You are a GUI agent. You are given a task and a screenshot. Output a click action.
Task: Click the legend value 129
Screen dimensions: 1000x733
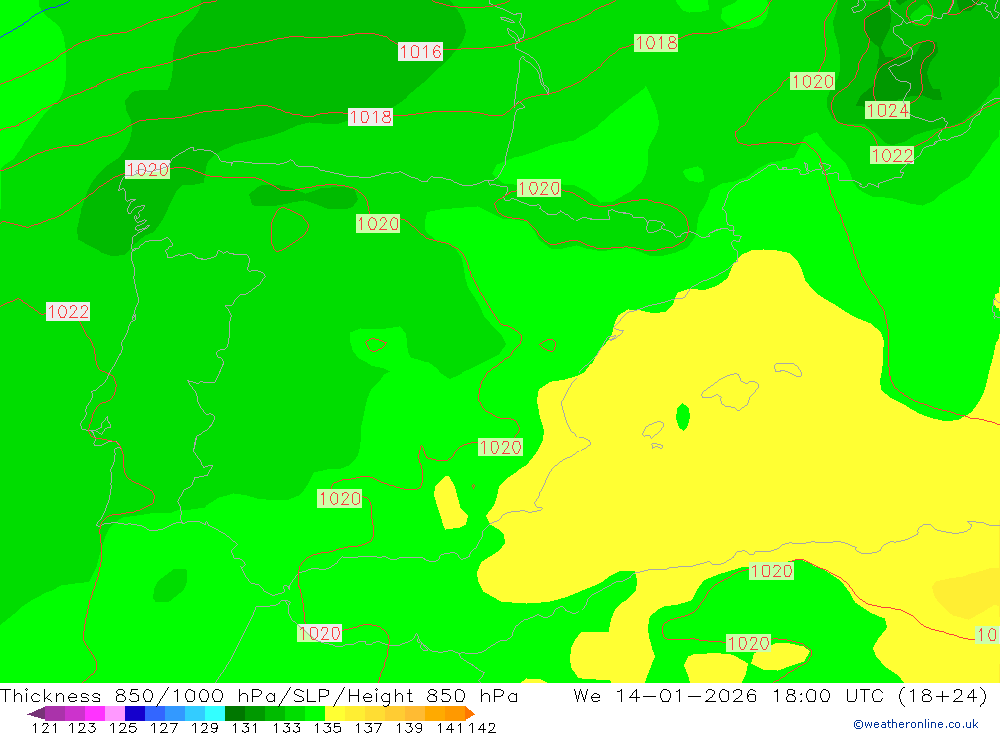pyautogui.click(x=205, y=727)
